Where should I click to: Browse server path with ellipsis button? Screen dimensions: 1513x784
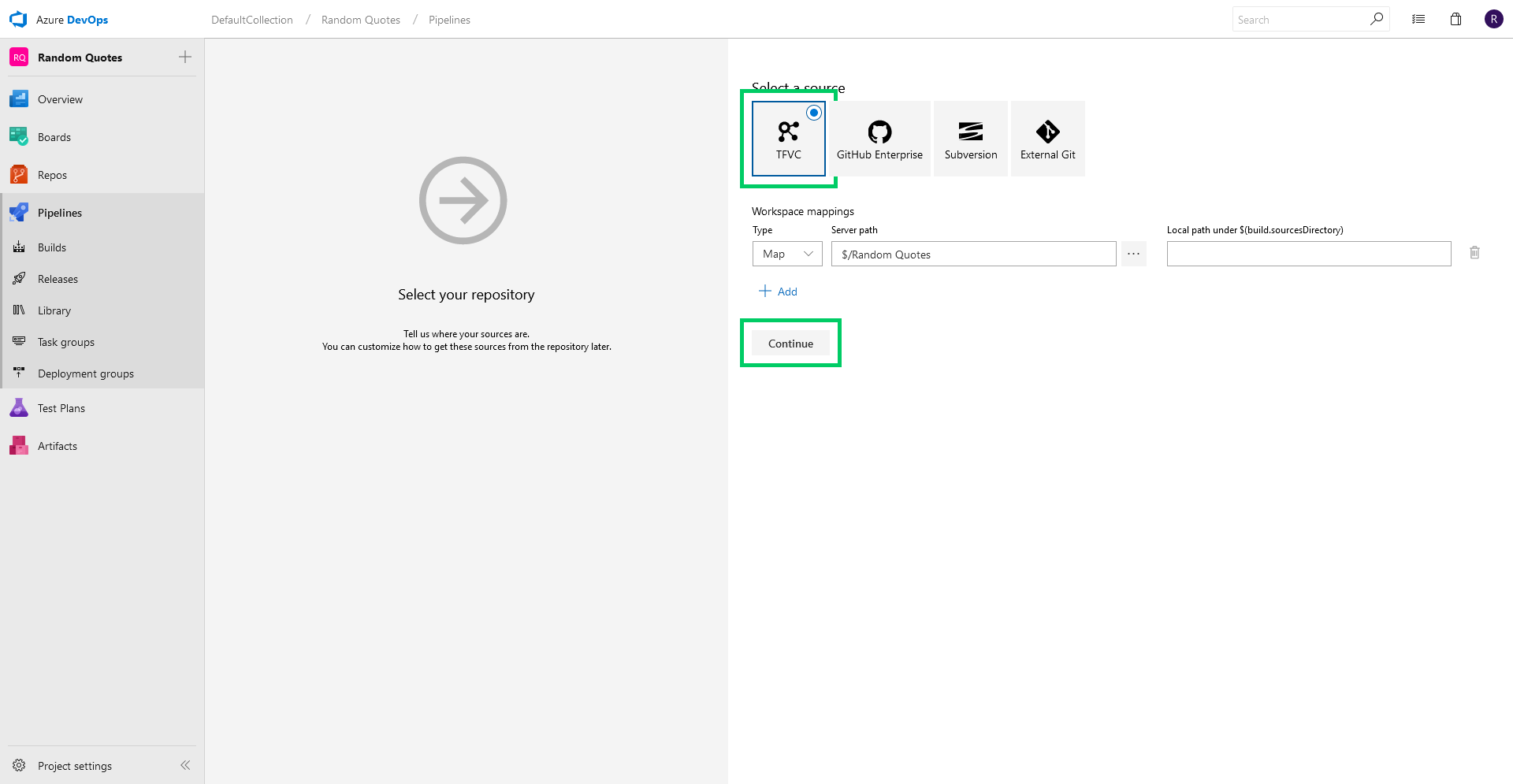1133,254
